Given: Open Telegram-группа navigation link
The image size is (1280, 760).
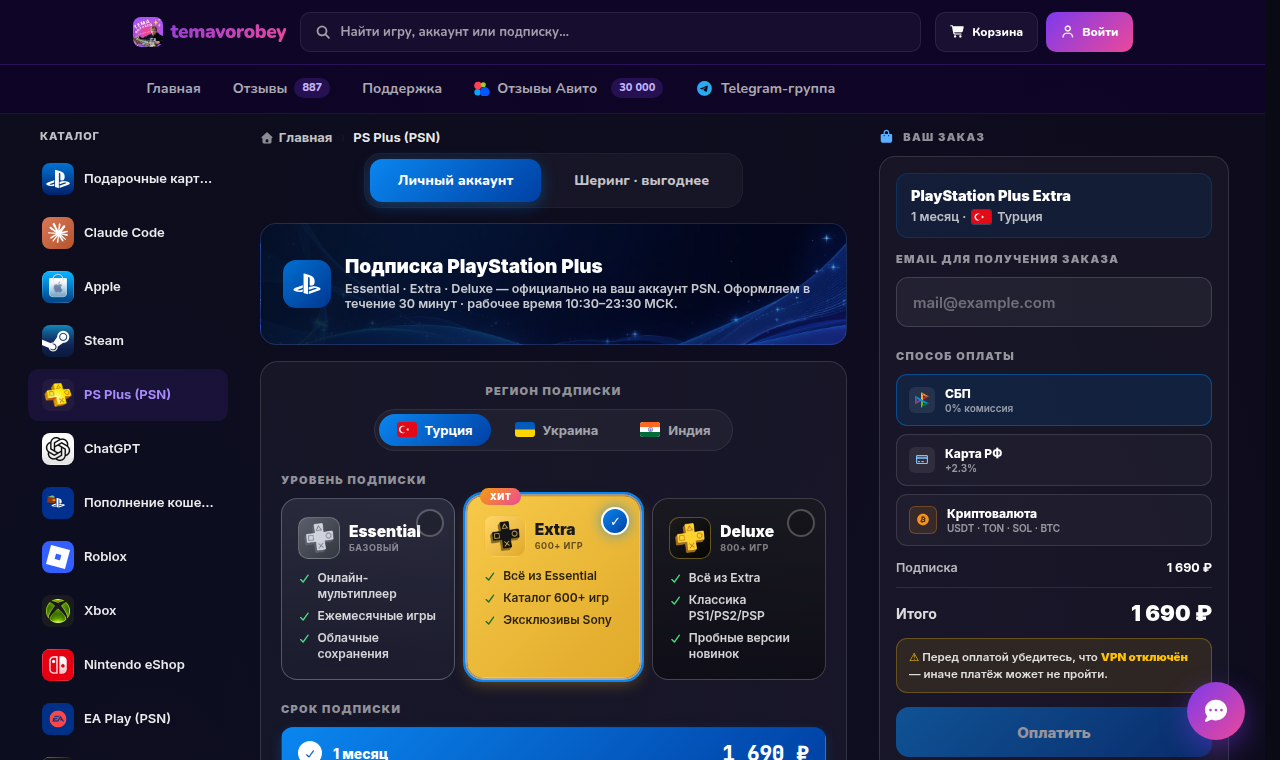Looking at the screenshot, I should (766, 89).
